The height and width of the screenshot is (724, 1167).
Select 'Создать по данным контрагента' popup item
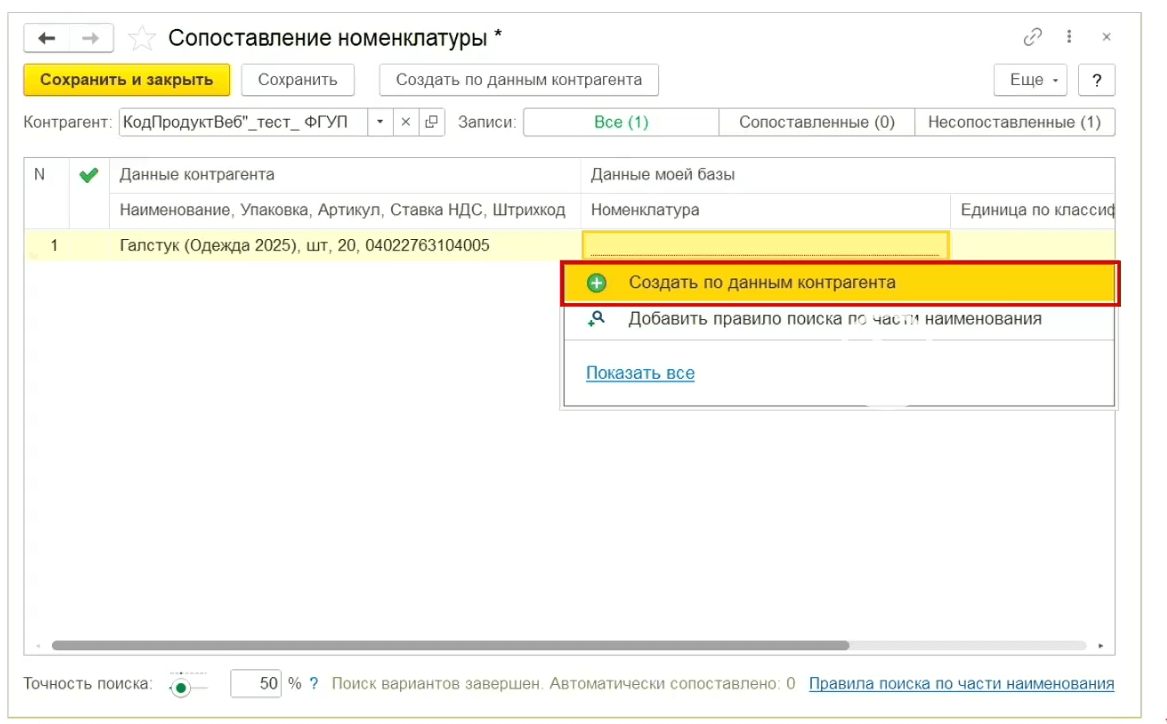(x=761, y=283)
